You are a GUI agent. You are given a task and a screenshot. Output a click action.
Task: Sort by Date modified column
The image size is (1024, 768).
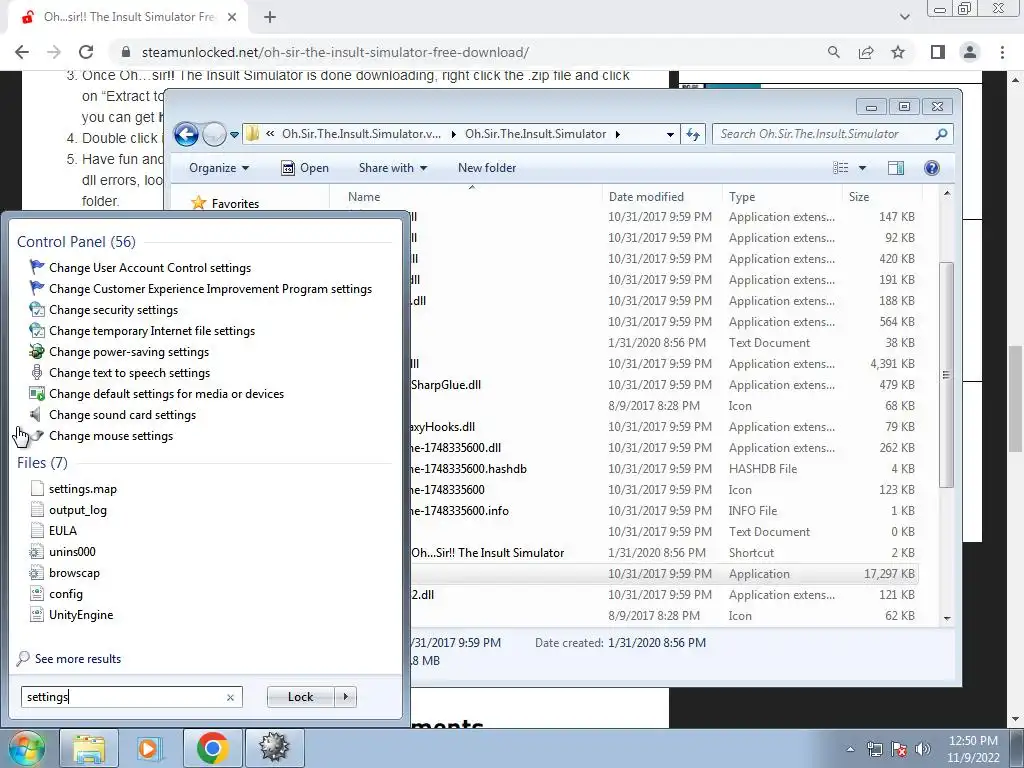point(662,197)
